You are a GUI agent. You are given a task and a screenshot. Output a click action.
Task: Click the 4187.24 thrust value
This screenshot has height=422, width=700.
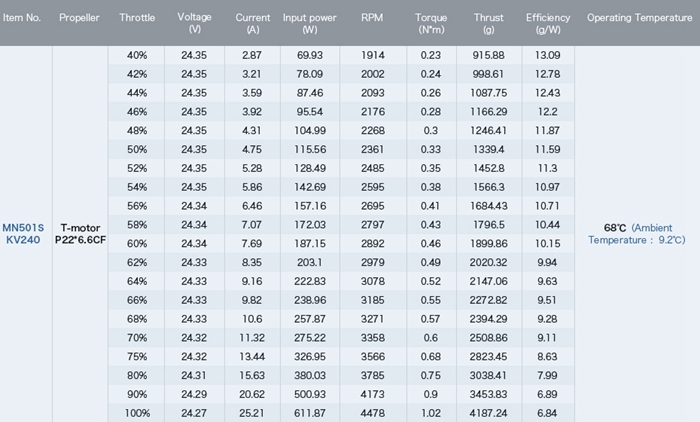tap(491, 413)
